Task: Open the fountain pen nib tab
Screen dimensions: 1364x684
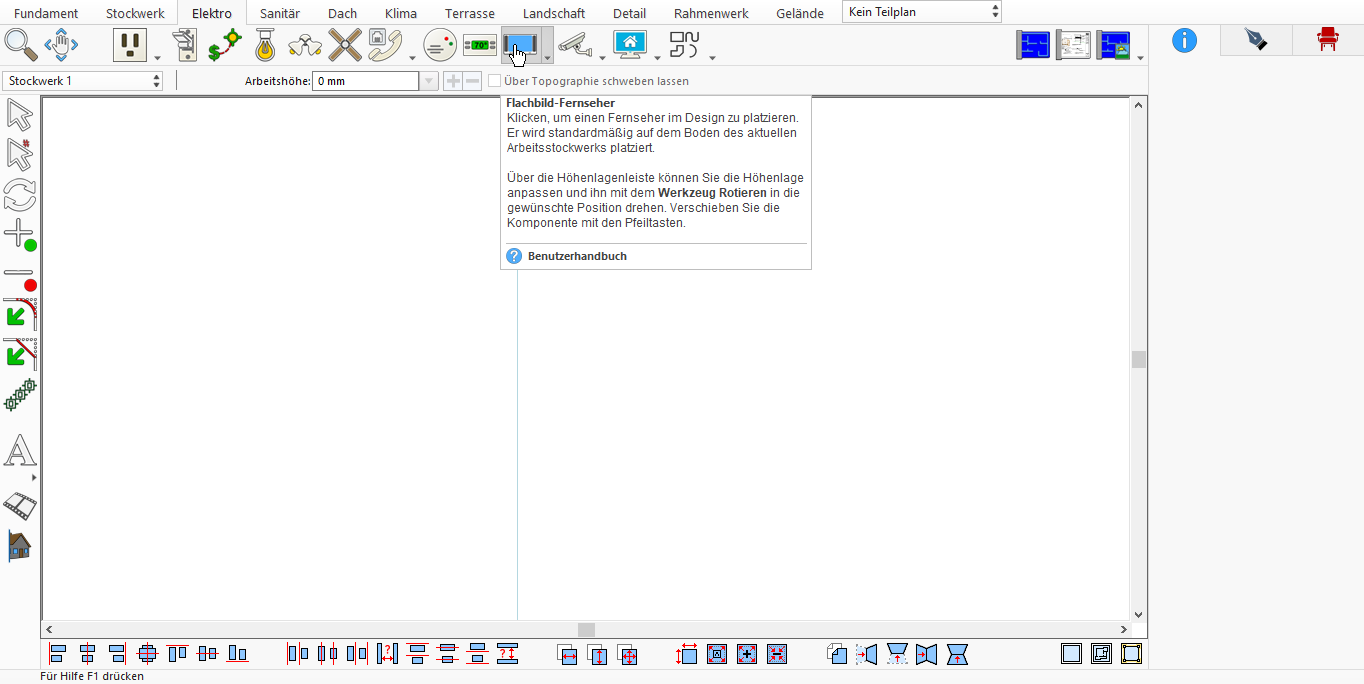Action: coord(1256,40)
